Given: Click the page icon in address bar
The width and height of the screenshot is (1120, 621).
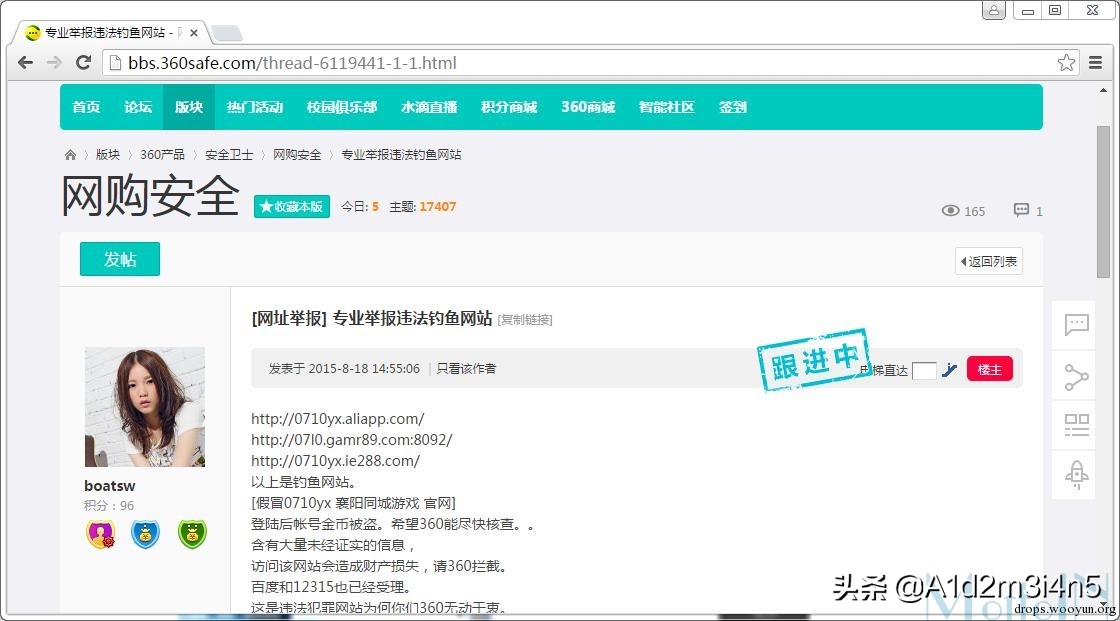Looking at the screenshot, I should coord(114,63).
